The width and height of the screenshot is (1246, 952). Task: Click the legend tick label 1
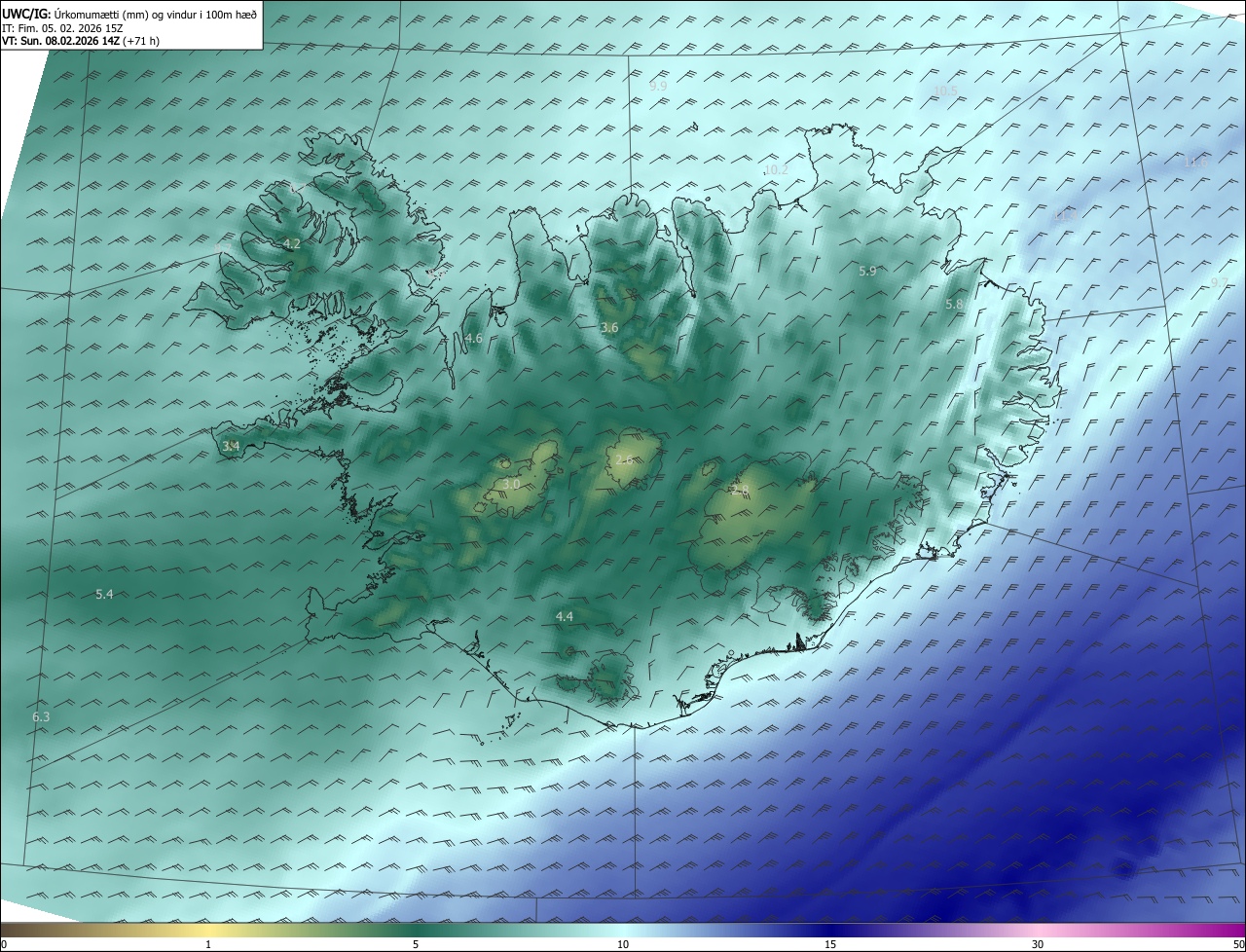point(209,944)
